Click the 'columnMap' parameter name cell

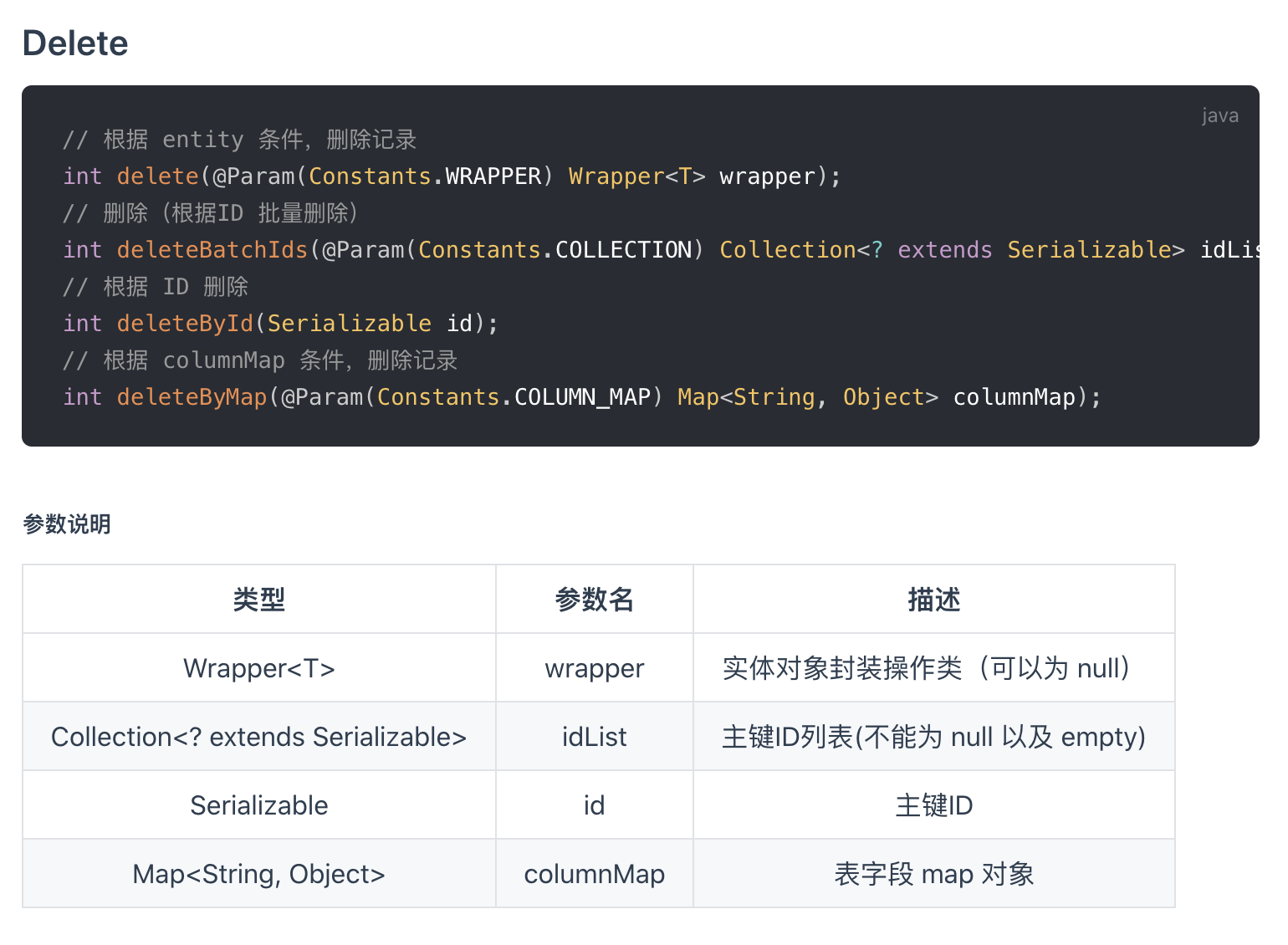[x=595, y=874]
